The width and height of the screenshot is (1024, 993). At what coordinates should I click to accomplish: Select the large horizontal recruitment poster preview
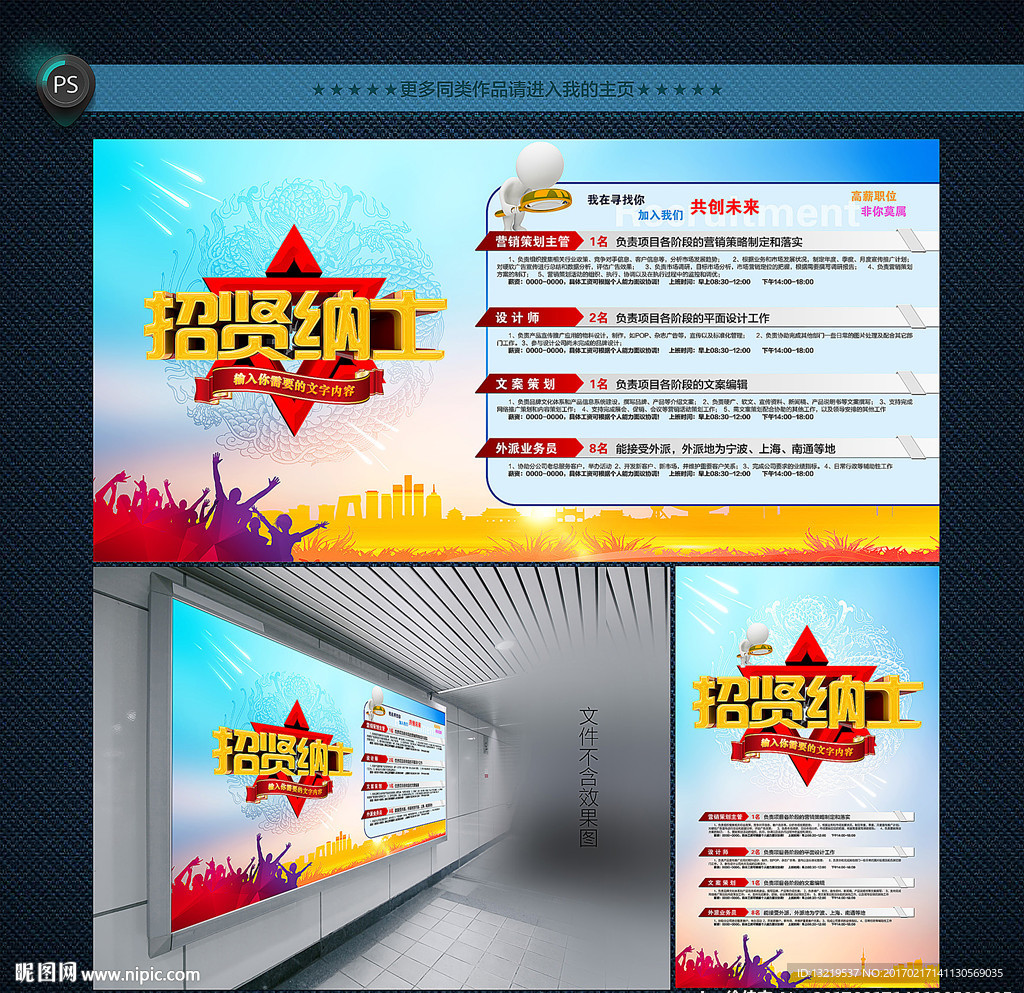click(516, 350)
